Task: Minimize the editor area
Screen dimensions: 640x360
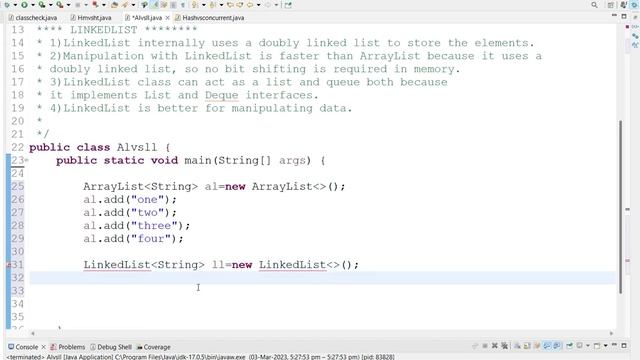Action: click(614, 16)
